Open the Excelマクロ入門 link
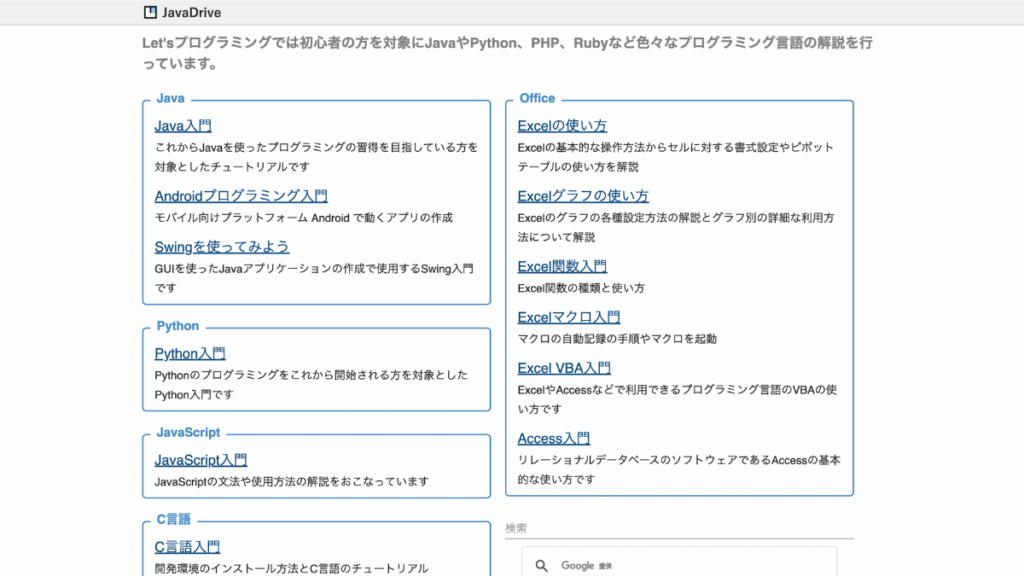Image resolution: width=1024 pixels, height=576 pixels. [x=567, y=317]
